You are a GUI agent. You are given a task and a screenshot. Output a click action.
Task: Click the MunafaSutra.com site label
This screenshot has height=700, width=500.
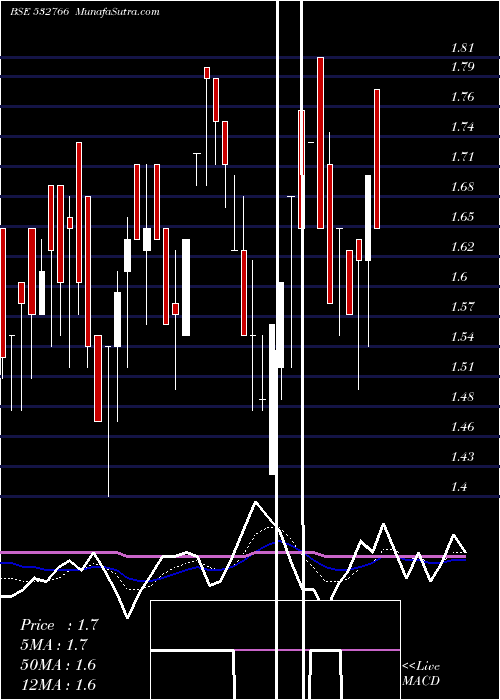(117, 12)
